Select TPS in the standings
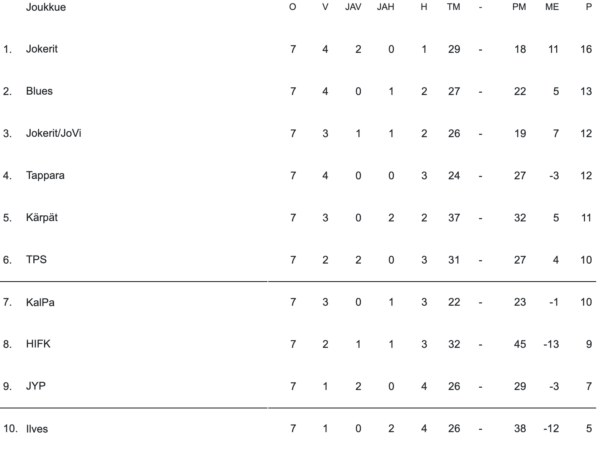 click(x=36, y=259)
